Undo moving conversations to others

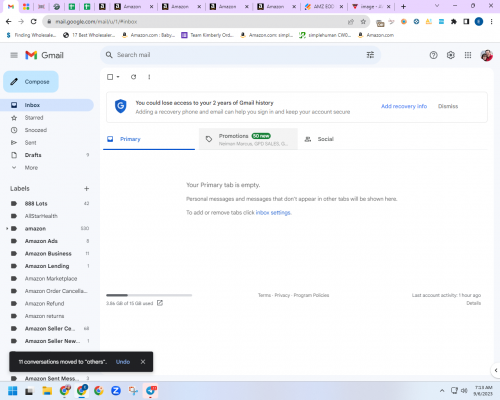pyautogui.click(x=123, y=362)
